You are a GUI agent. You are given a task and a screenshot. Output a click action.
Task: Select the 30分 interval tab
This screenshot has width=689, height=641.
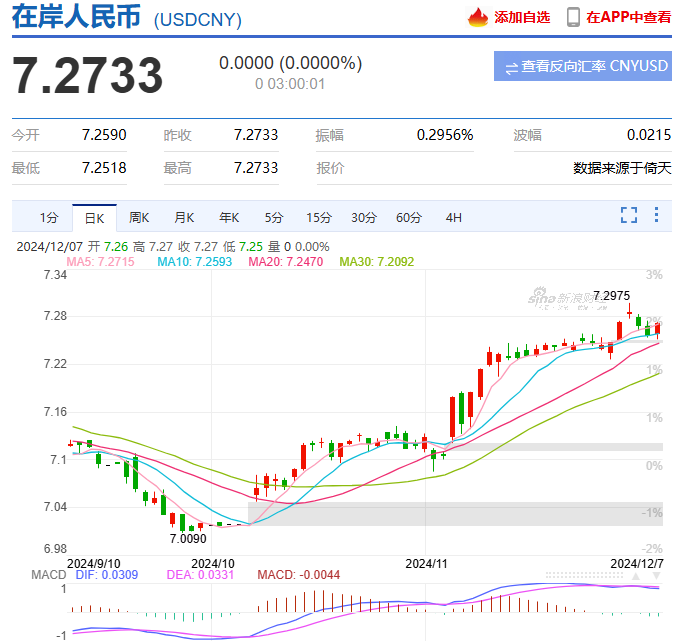[364, 217]
